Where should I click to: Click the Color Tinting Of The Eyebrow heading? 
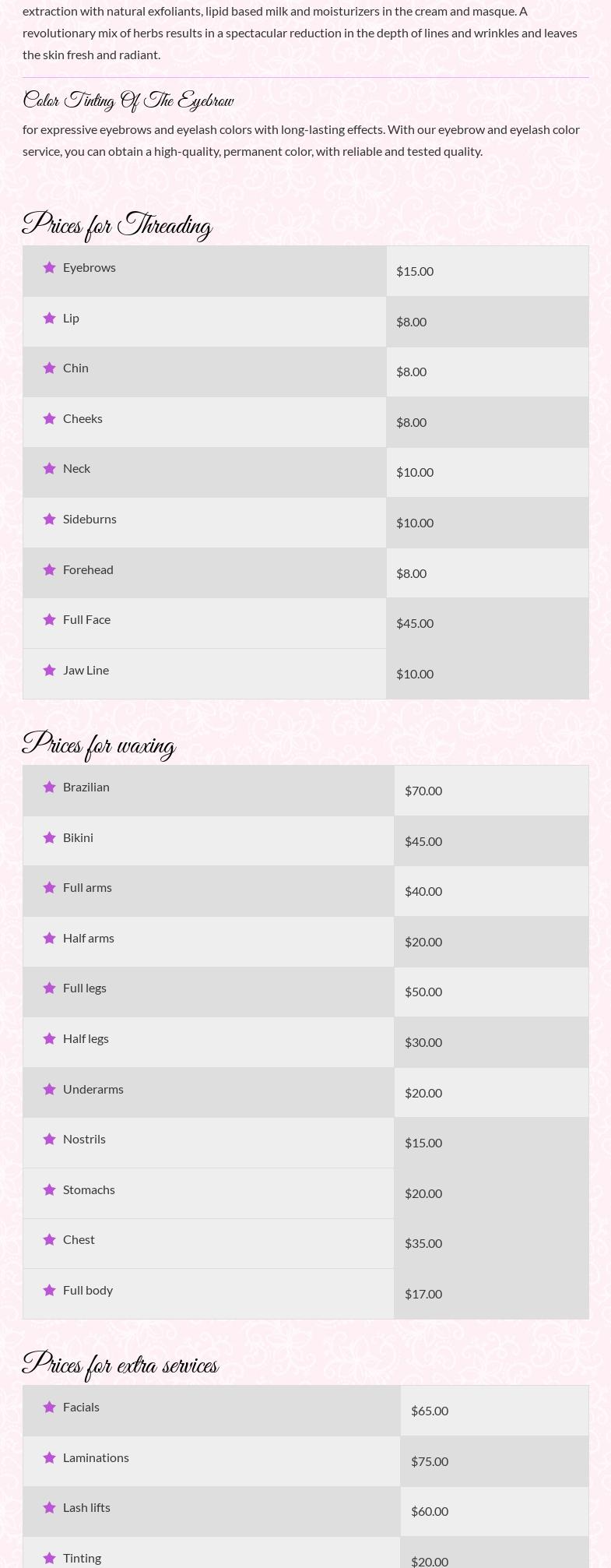click(128, 100)
